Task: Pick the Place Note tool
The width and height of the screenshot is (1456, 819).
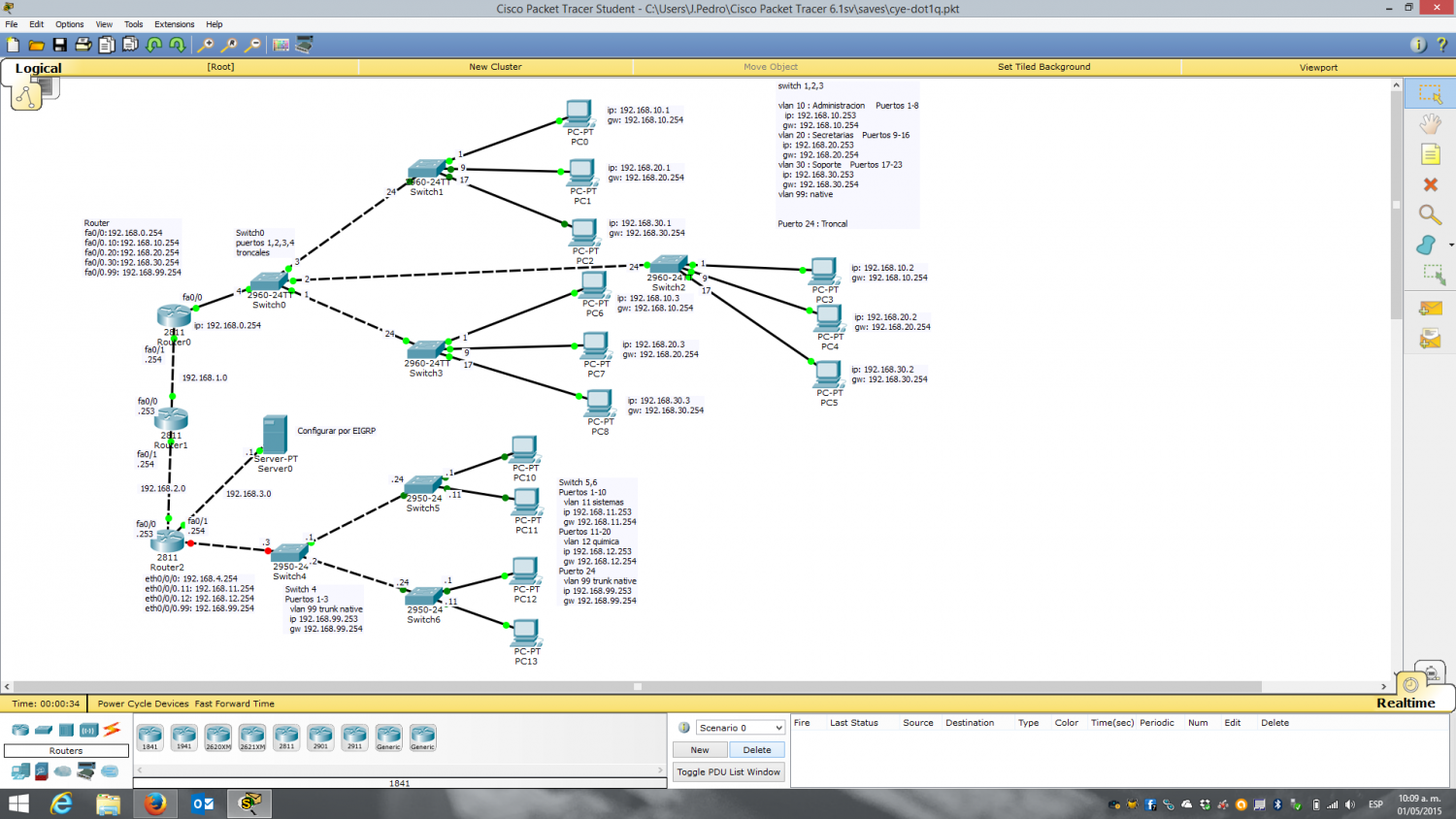Action: (1430, 154)
